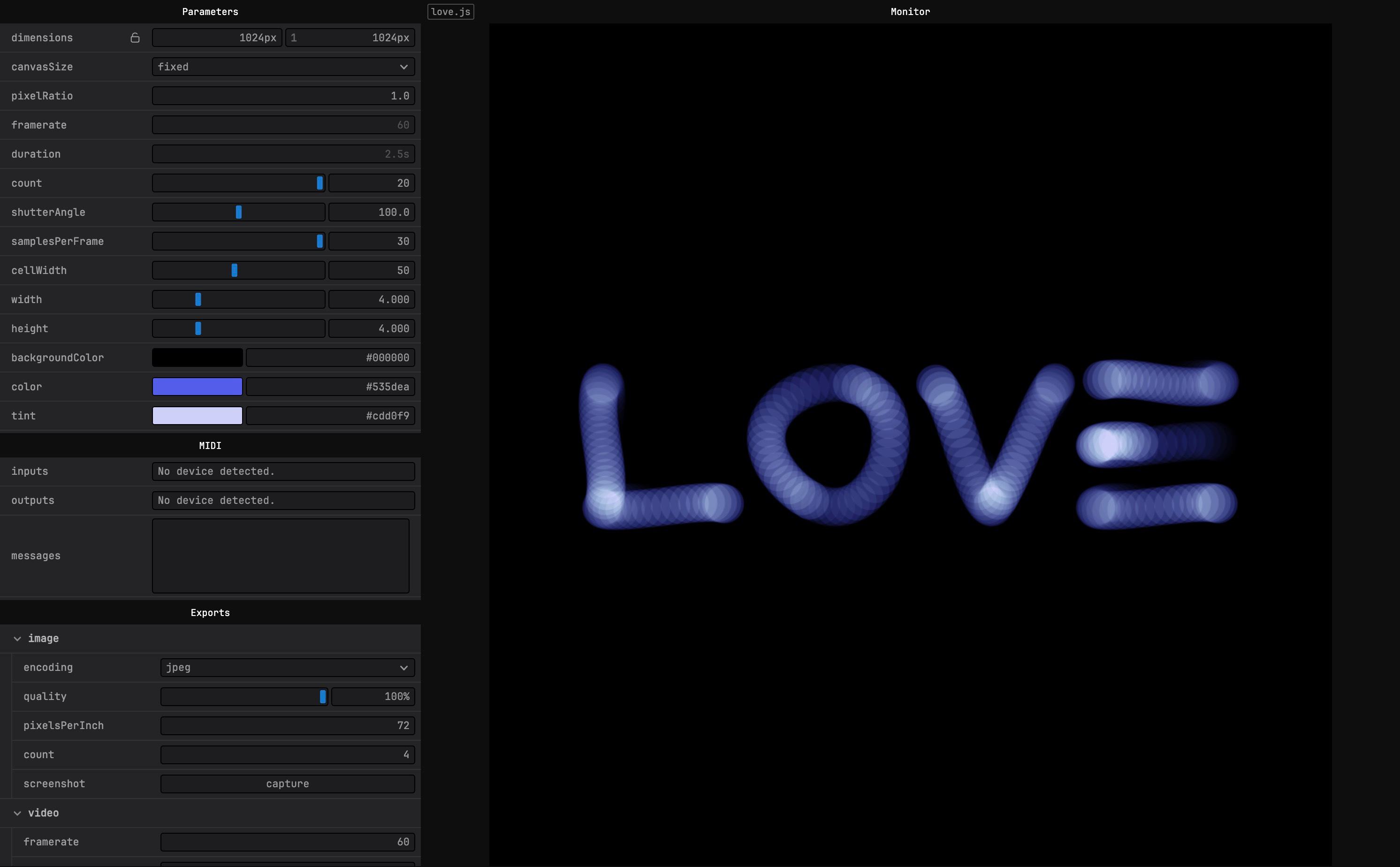Screen dimensions: 1400x867
Task: Edit the height value 4.000 field
Action: point(372,328)
